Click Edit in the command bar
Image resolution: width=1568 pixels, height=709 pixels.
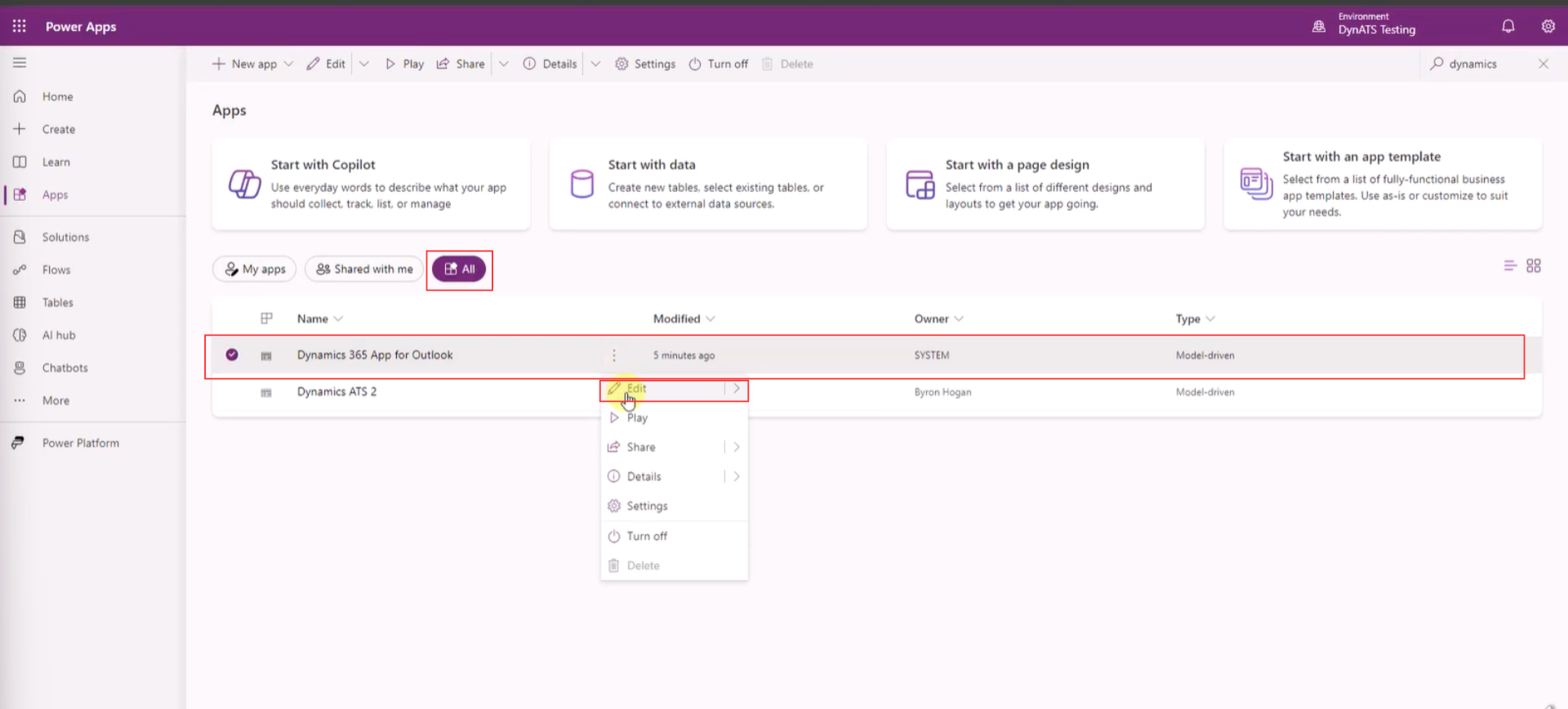coord(326,64)
